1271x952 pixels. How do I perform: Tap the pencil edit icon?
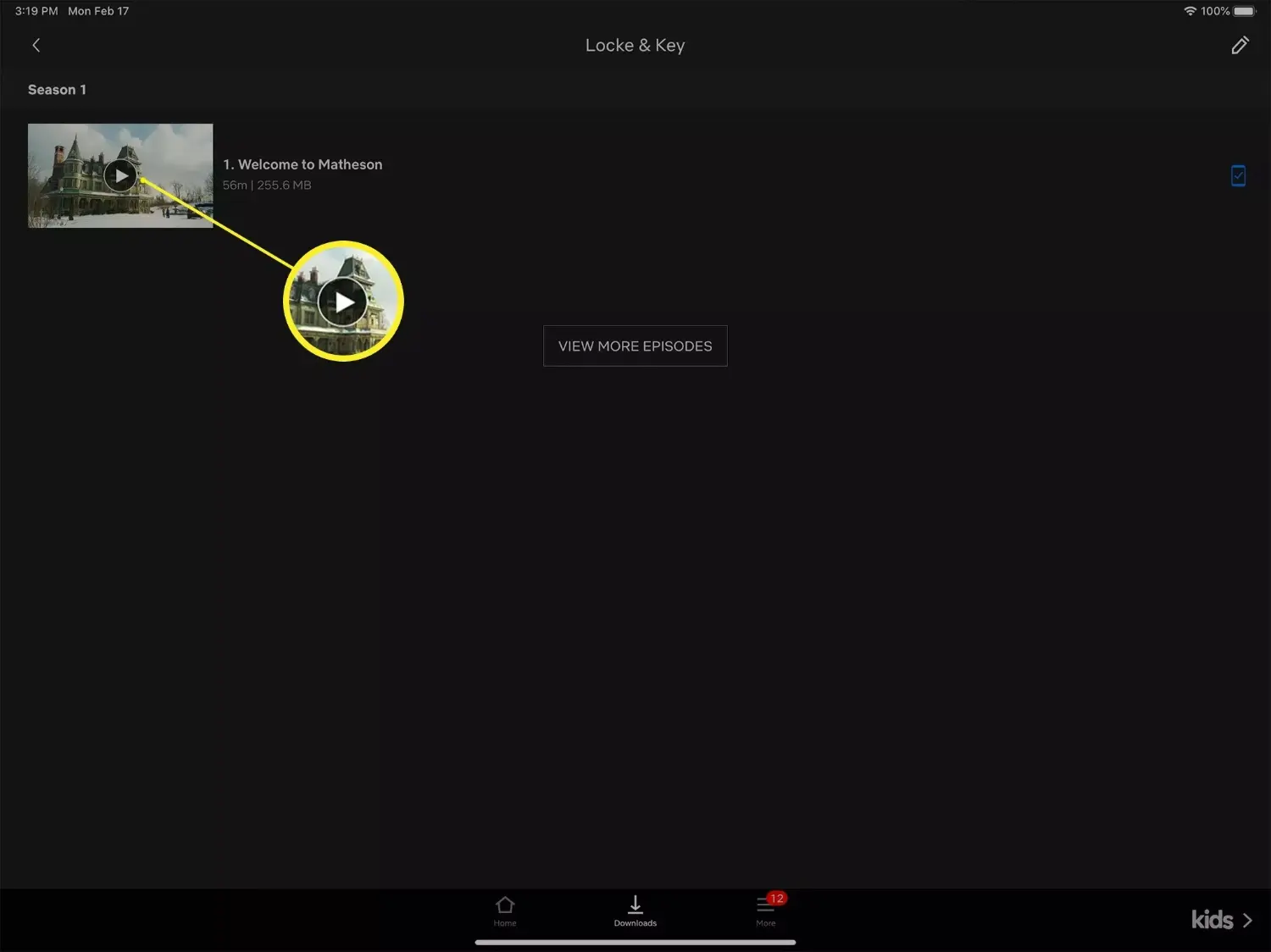point(1240,46)
